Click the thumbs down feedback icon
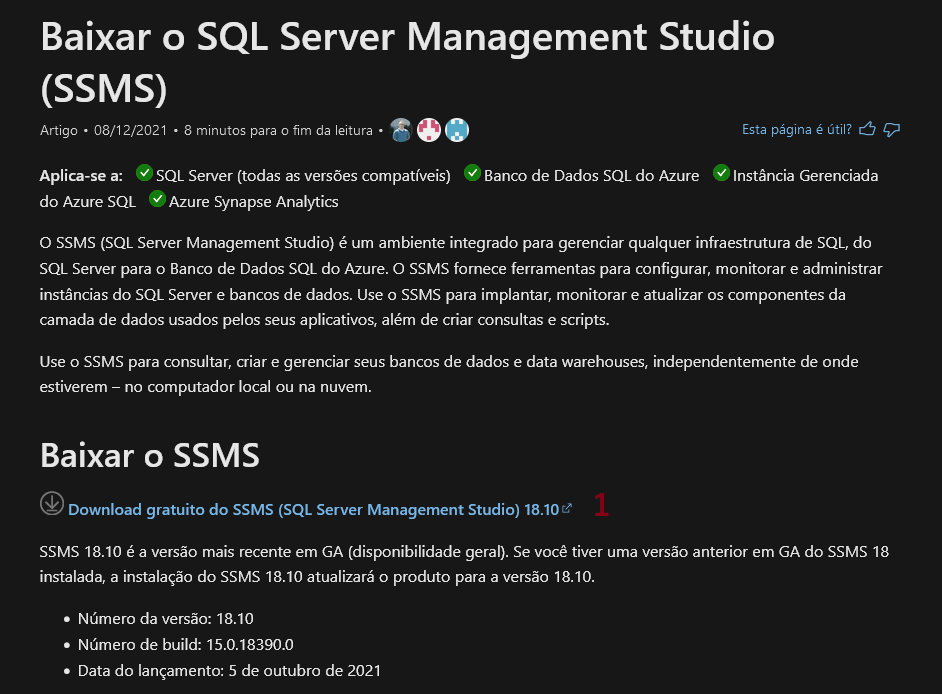The height and width of the screenshot is (694, 942). coord(892,129)
